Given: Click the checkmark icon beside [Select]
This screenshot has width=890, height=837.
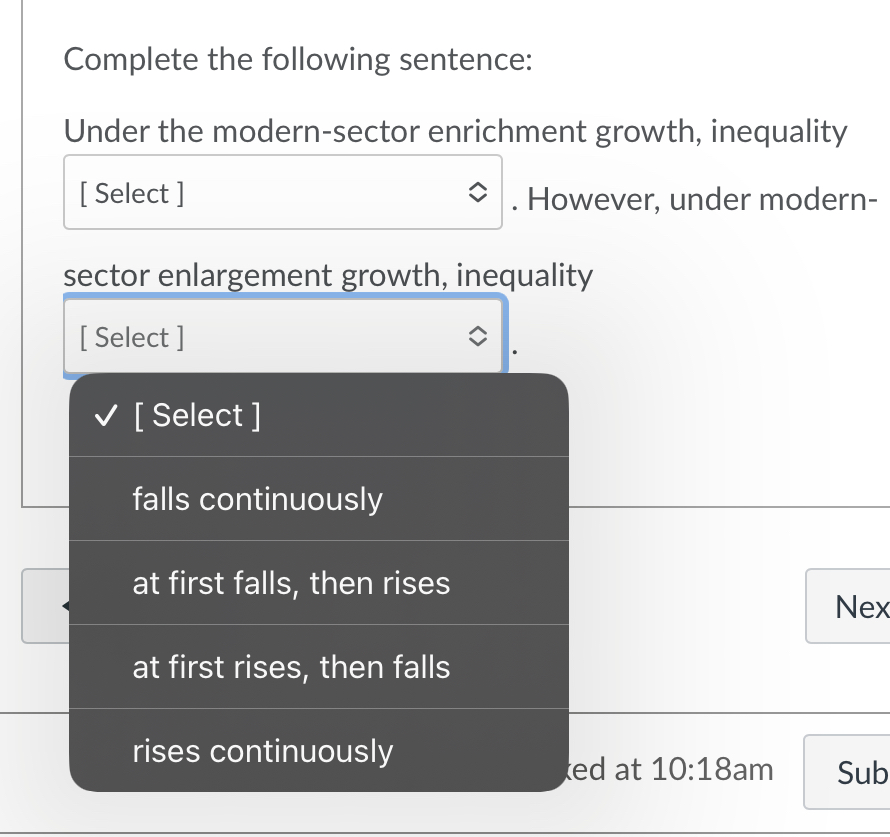Looking at the screenshot, I should pyautogui.click(x=105, y=415).
